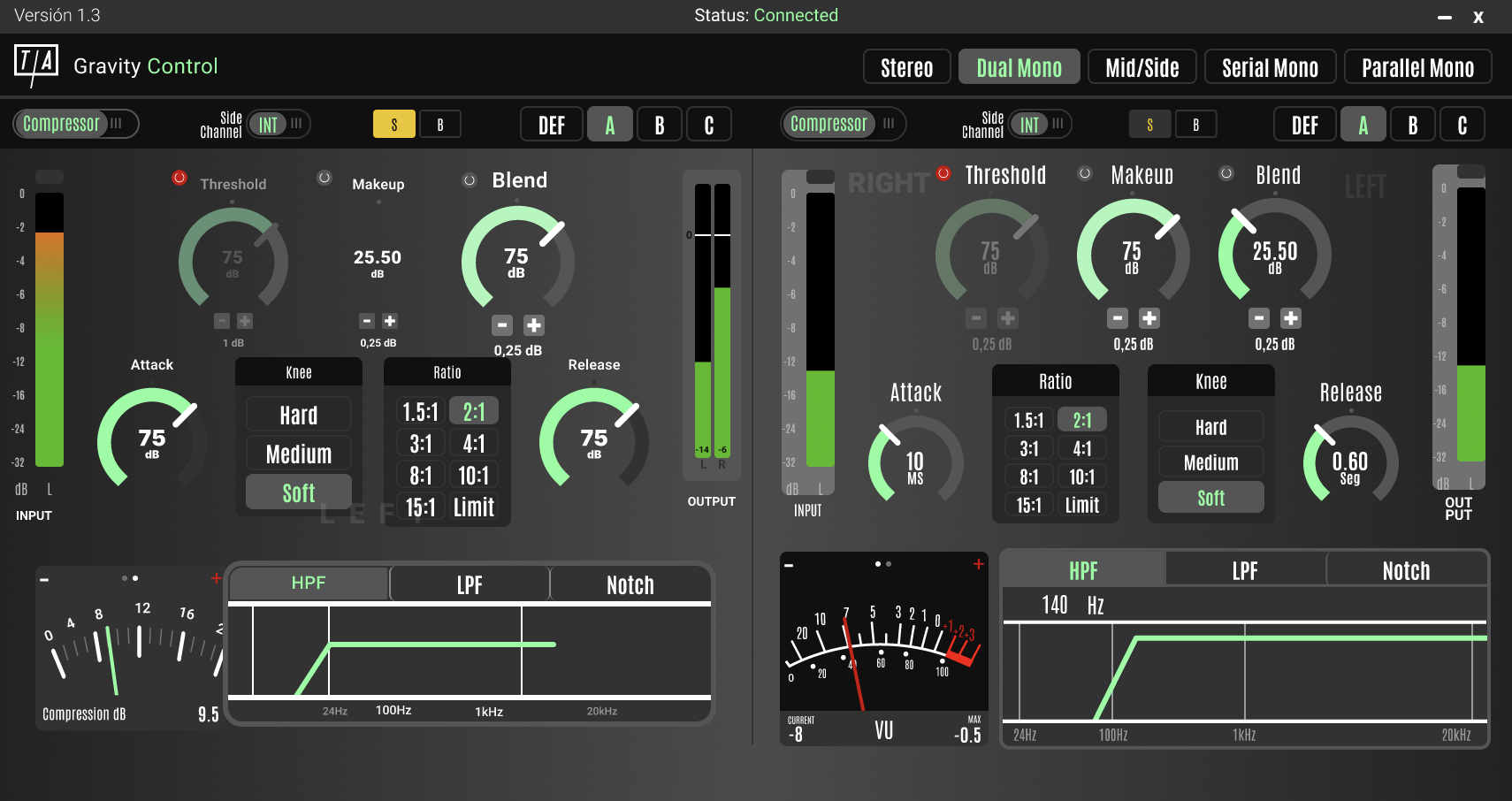This screenshot has height=801, width=1512.
Task: Load left DEF preset
Action: click(552, 125)
